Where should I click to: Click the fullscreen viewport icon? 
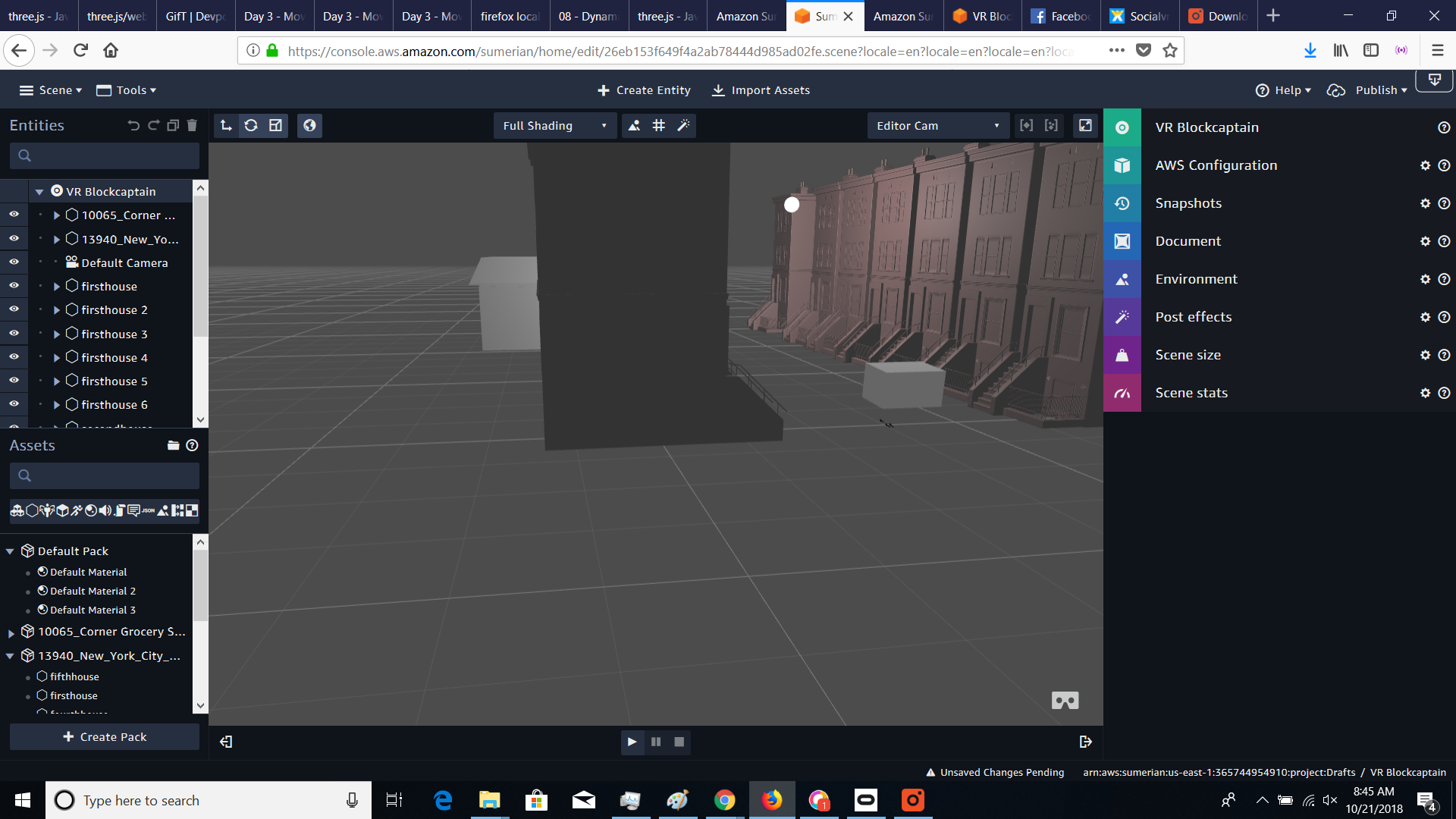pos(1085,126)
